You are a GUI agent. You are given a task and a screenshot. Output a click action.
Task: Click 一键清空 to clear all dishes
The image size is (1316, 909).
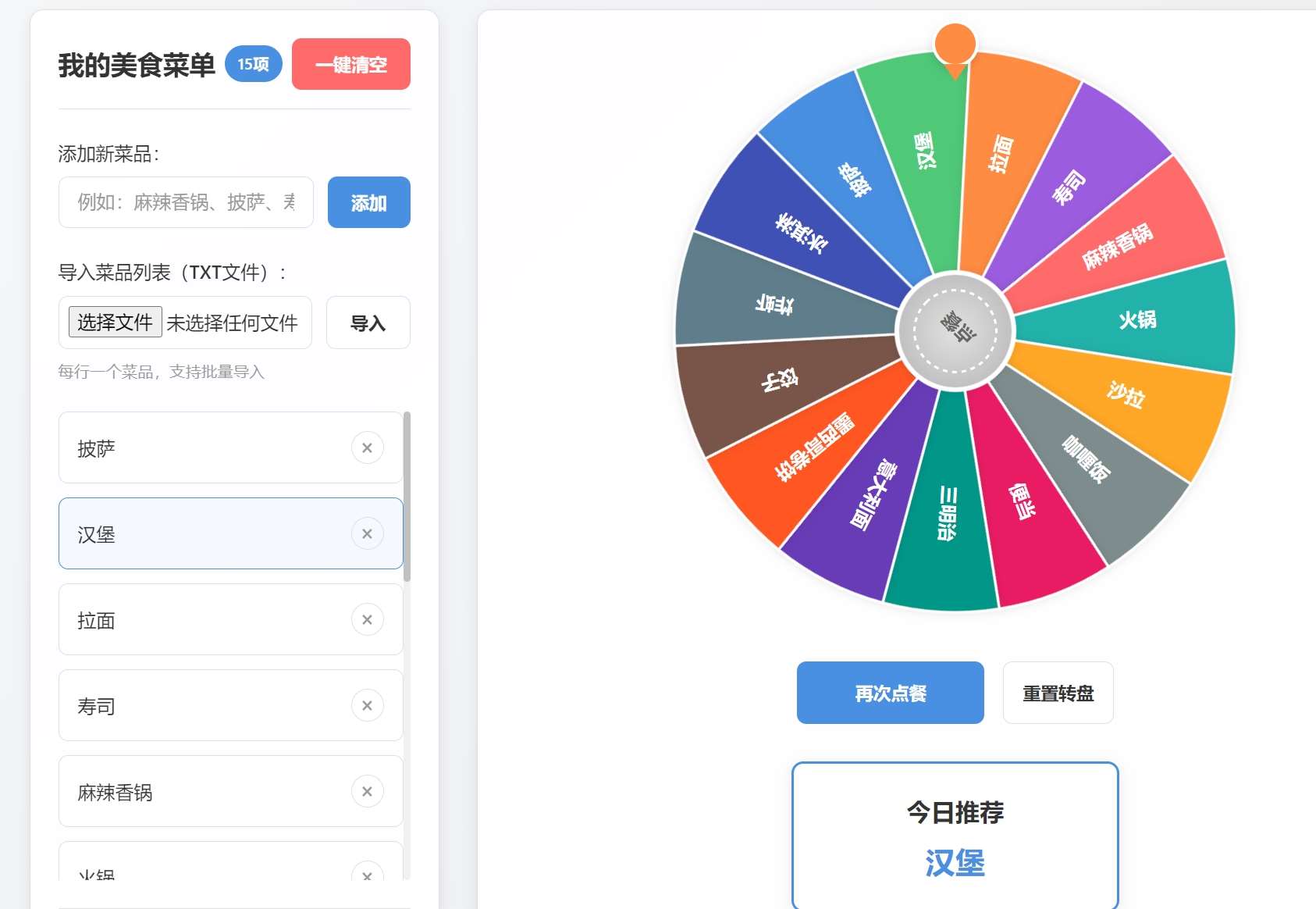click(x=350, y=65)
